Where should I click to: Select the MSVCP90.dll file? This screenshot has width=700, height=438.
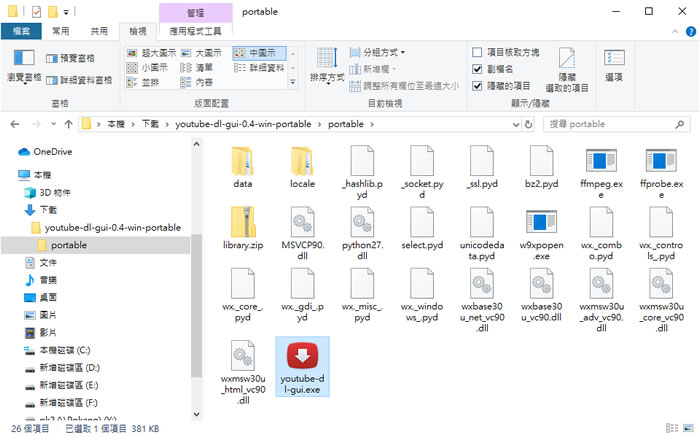(x=302, y=233)
